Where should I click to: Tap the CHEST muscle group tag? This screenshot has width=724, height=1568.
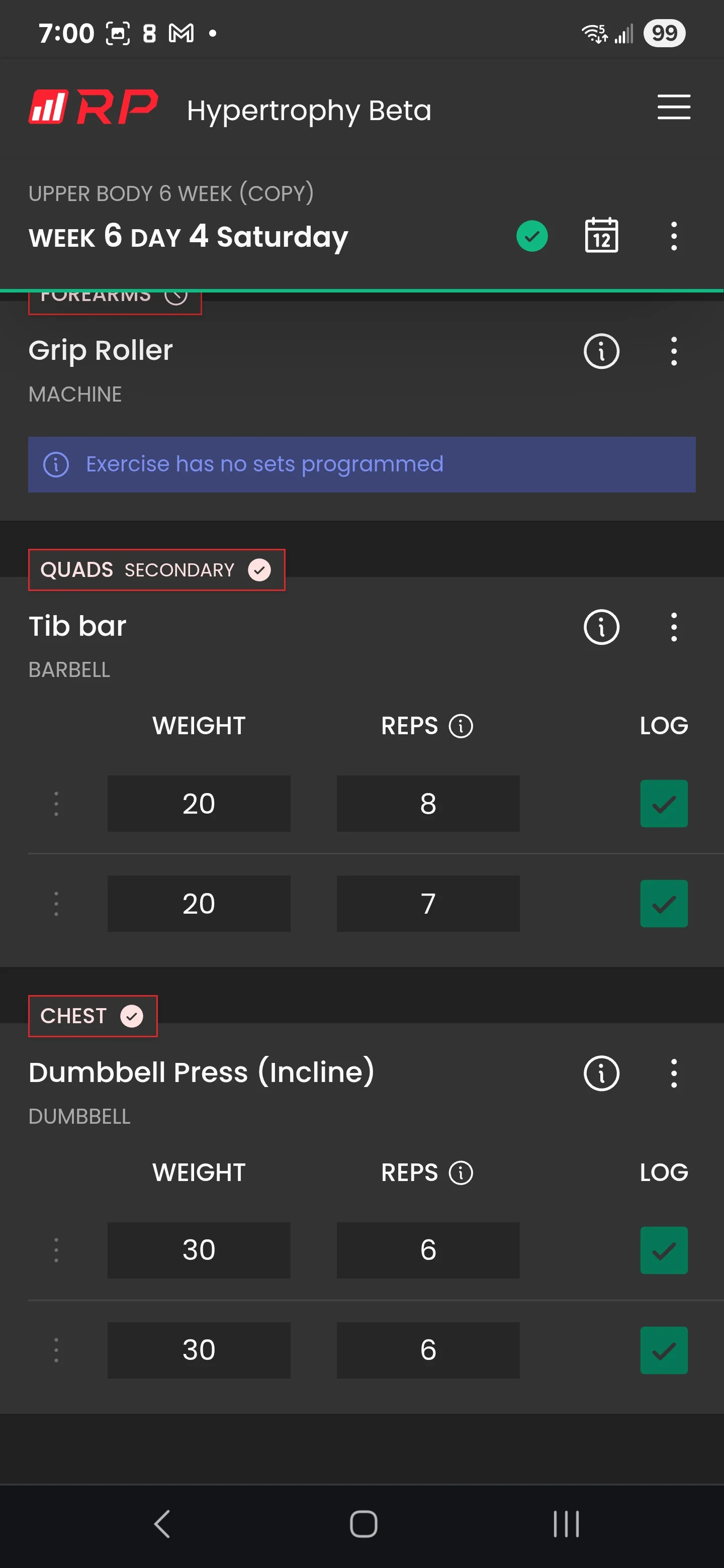pyautogui.click(x=93, y=1016)
